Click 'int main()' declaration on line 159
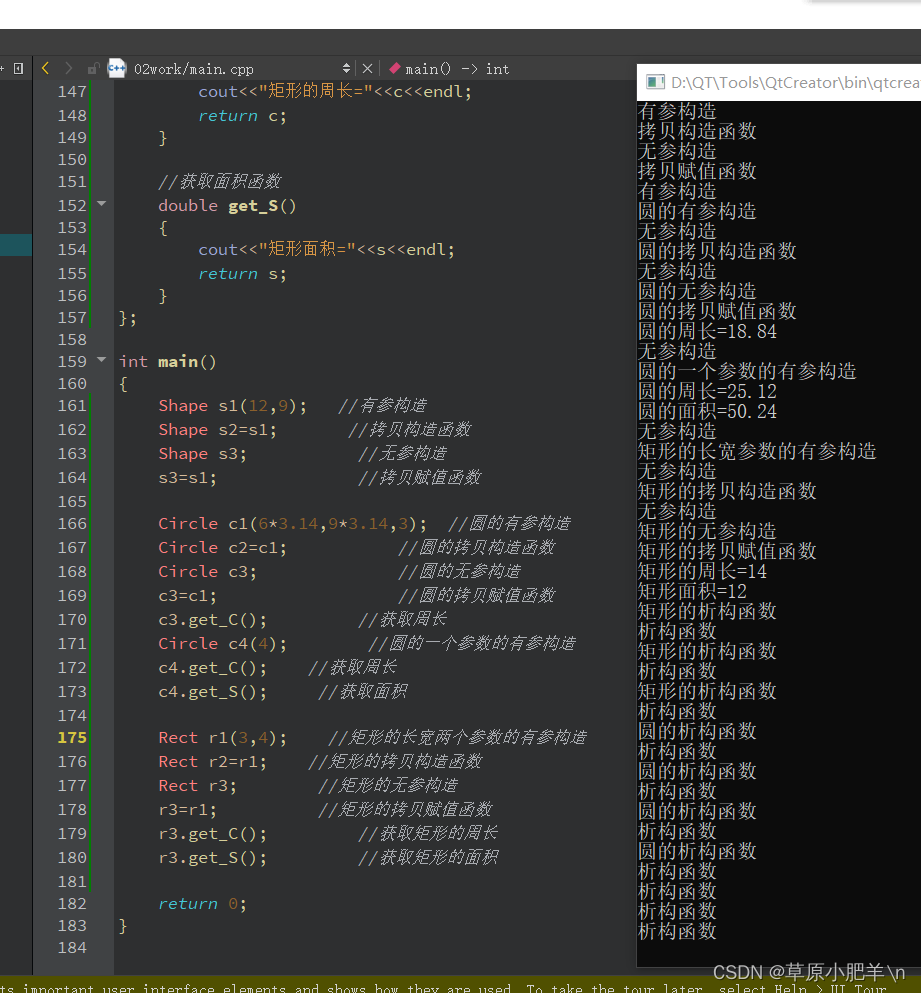 168,362
